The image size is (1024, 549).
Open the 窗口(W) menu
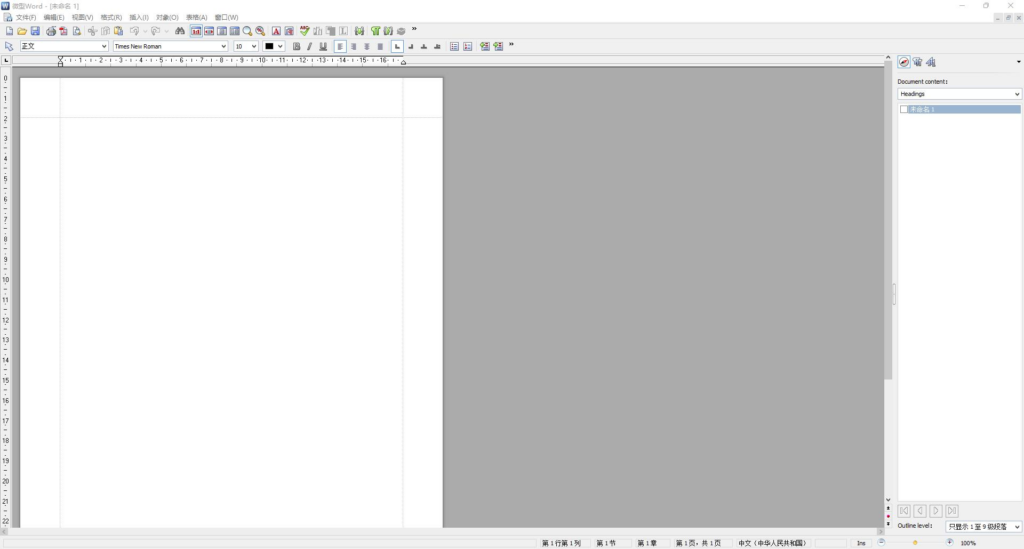227,18
